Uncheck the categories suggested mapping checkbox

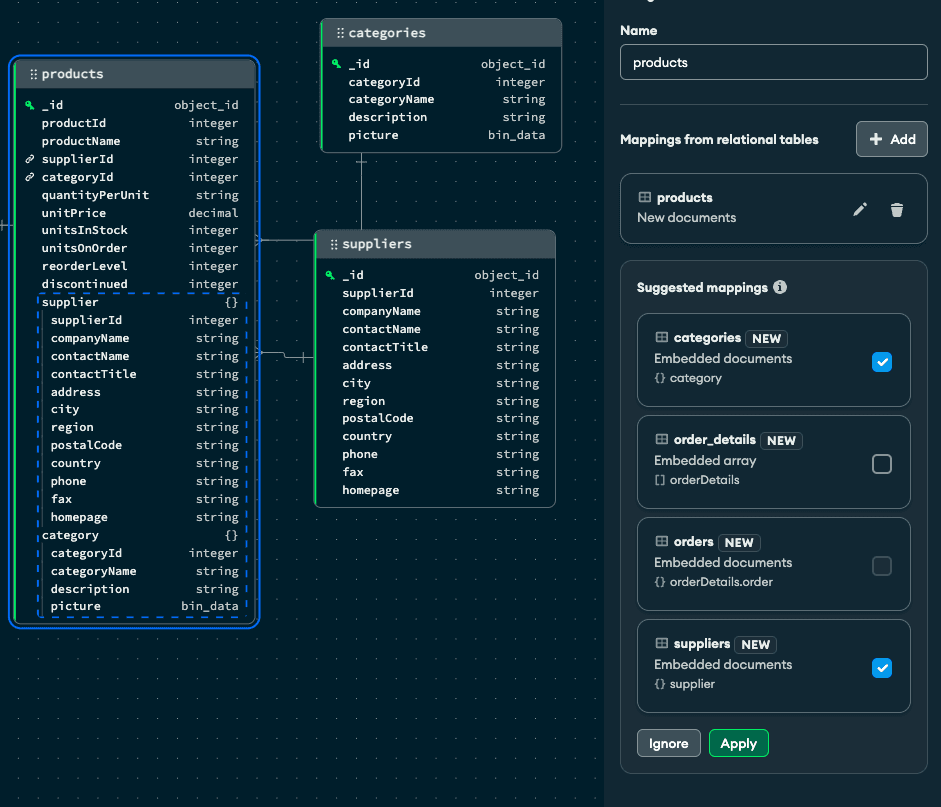pos(881,362)
